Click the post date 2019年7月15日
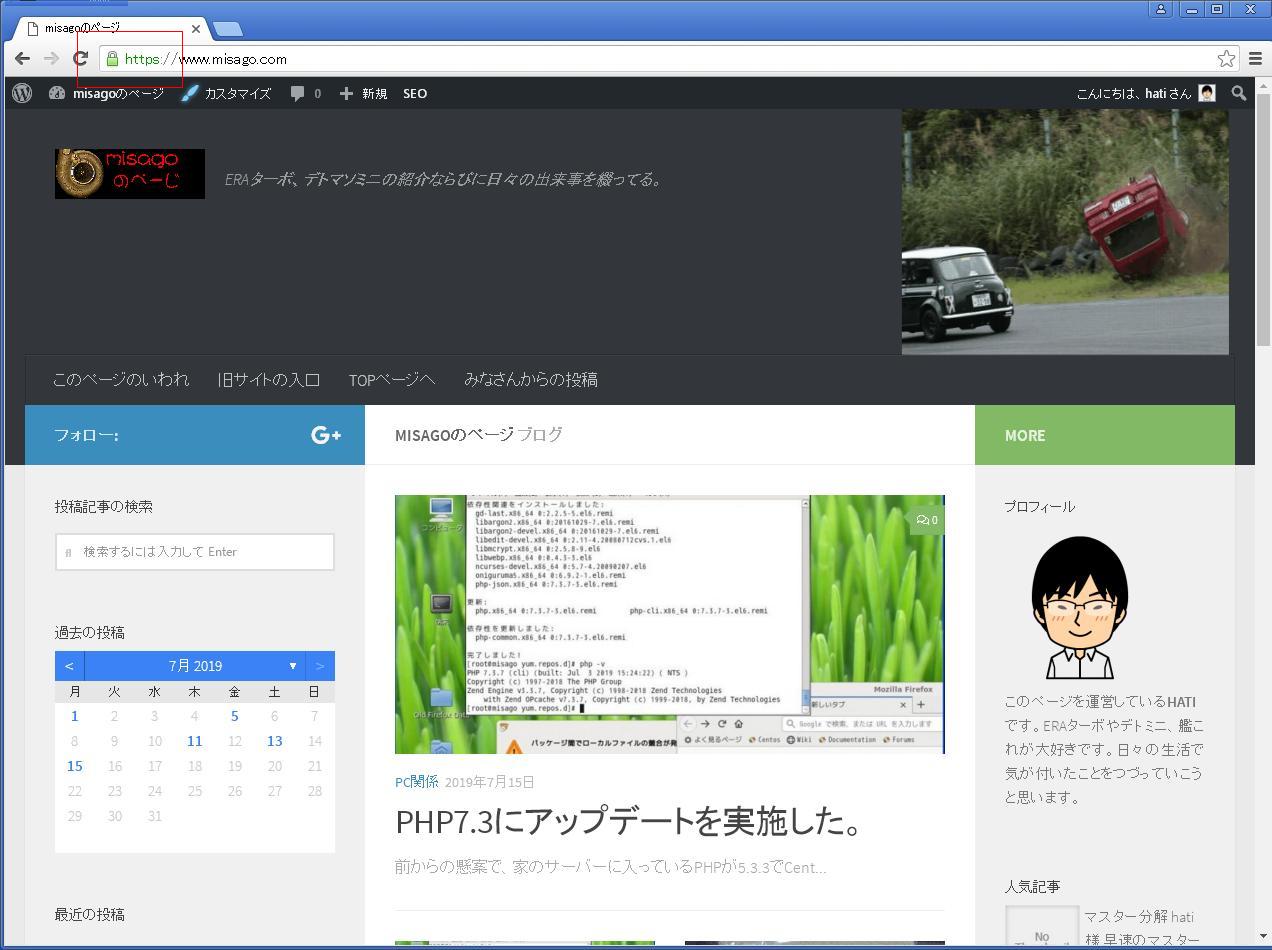The height and width of the screenshot is (950, 1272). tap(490, 782)
